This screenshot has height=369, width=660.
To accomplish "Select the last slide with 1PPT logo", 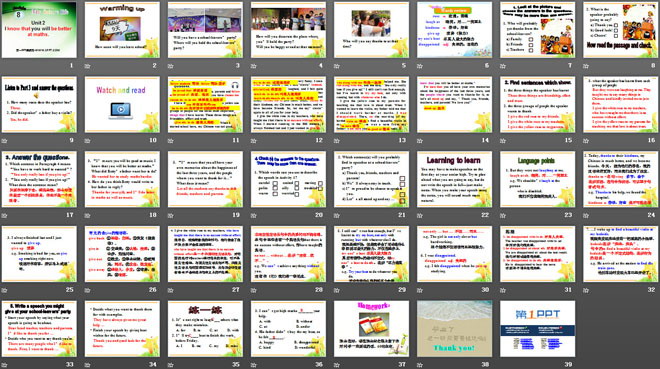I will click(x=538, y=329).
